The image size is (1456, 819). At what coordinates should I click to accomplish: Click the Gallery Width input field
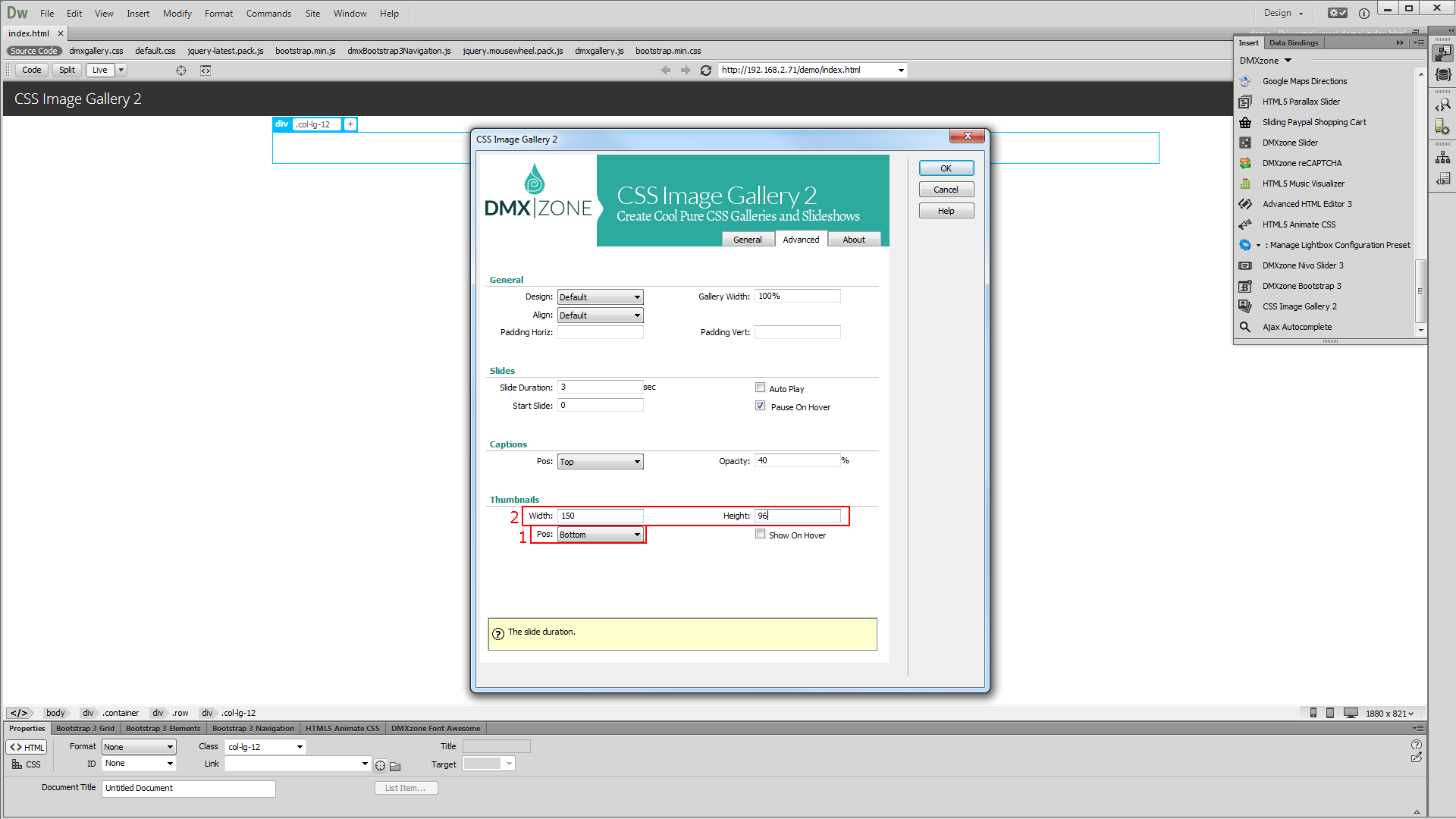(798, 297)
